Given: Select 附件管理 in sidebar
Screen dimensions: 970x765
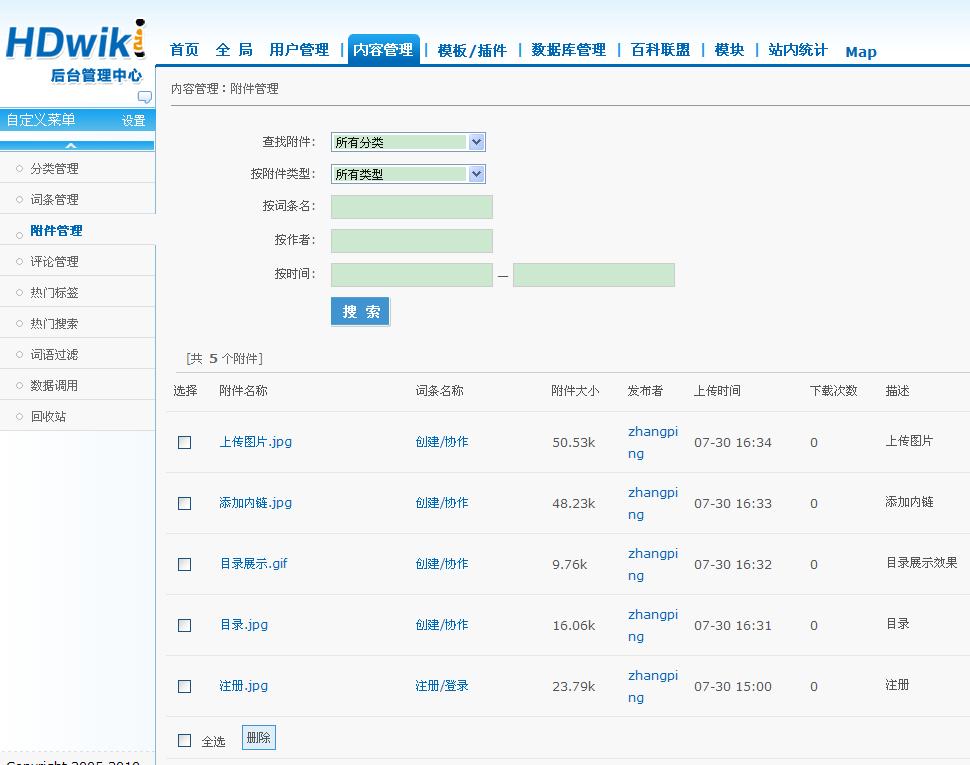Looking at the screenshot, I should [56, 231].
